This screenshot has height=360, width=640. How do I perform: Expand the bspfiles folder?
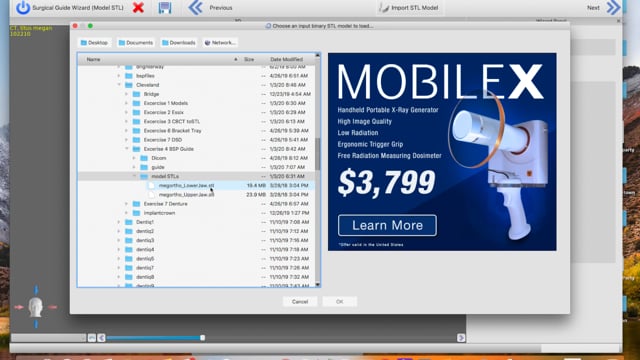point(119,76)
